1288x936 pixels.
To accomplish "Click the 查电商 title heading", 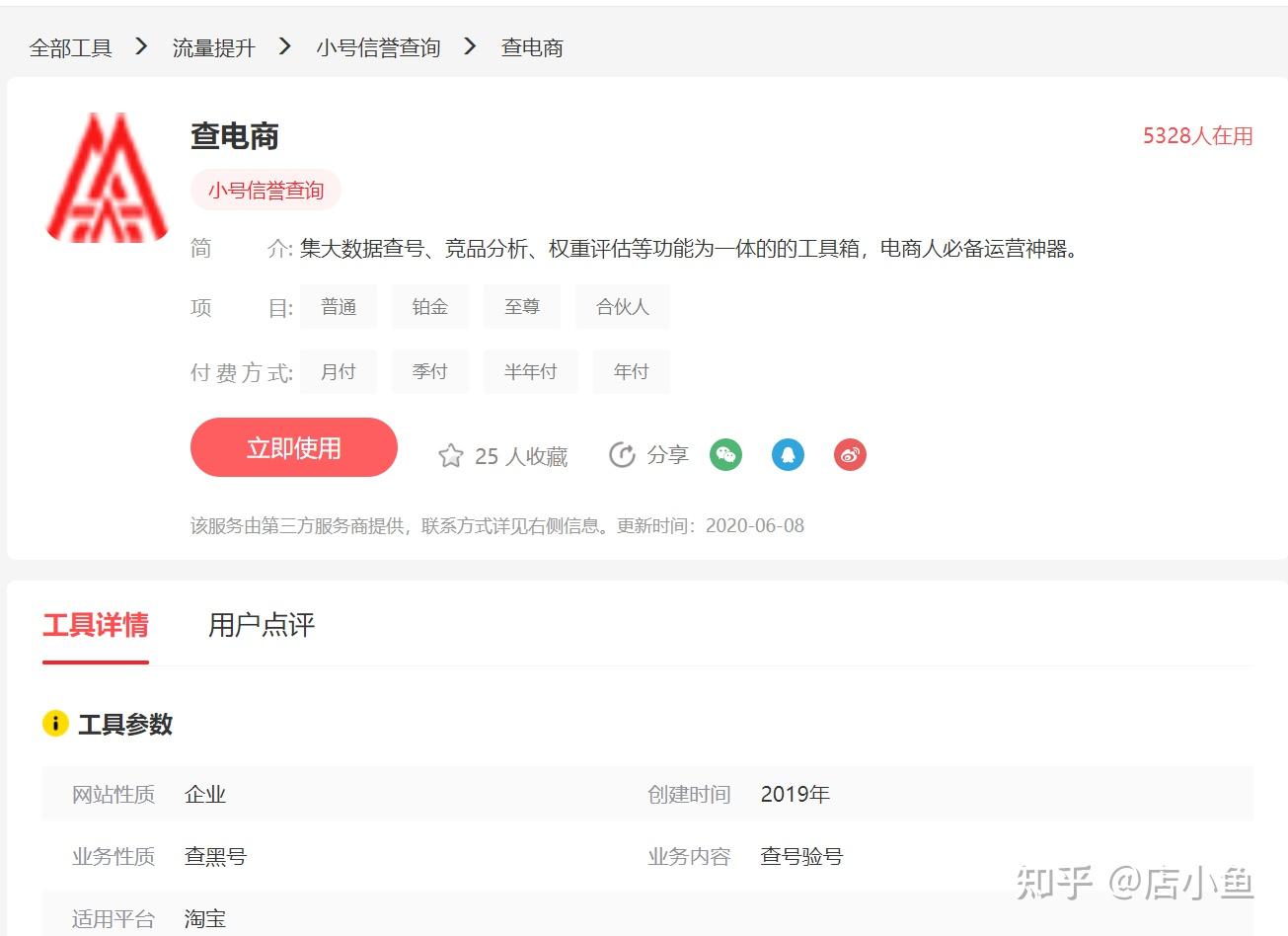I will (235, 136).
